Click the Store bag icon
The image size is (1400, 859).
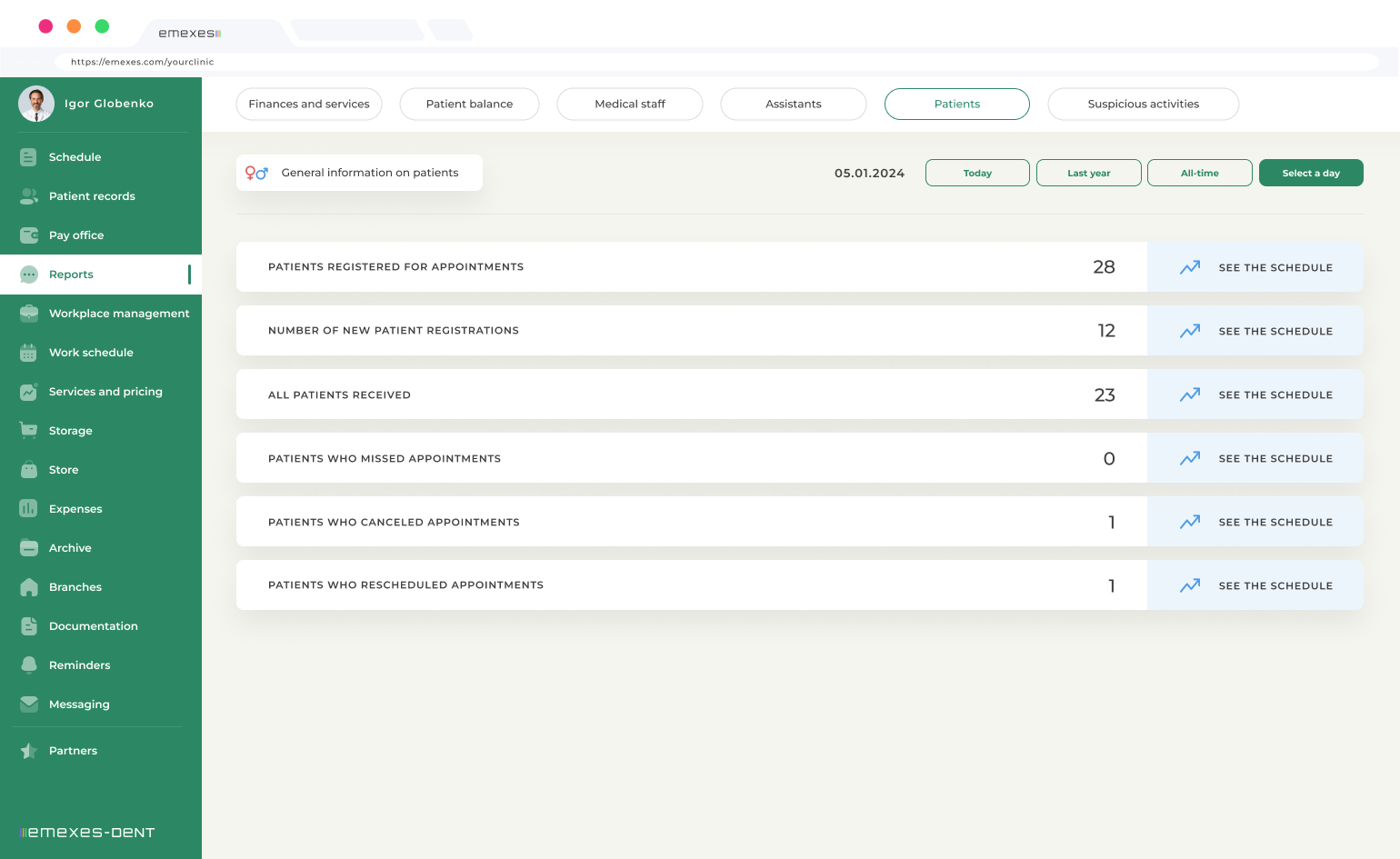[x=28, y=470]
